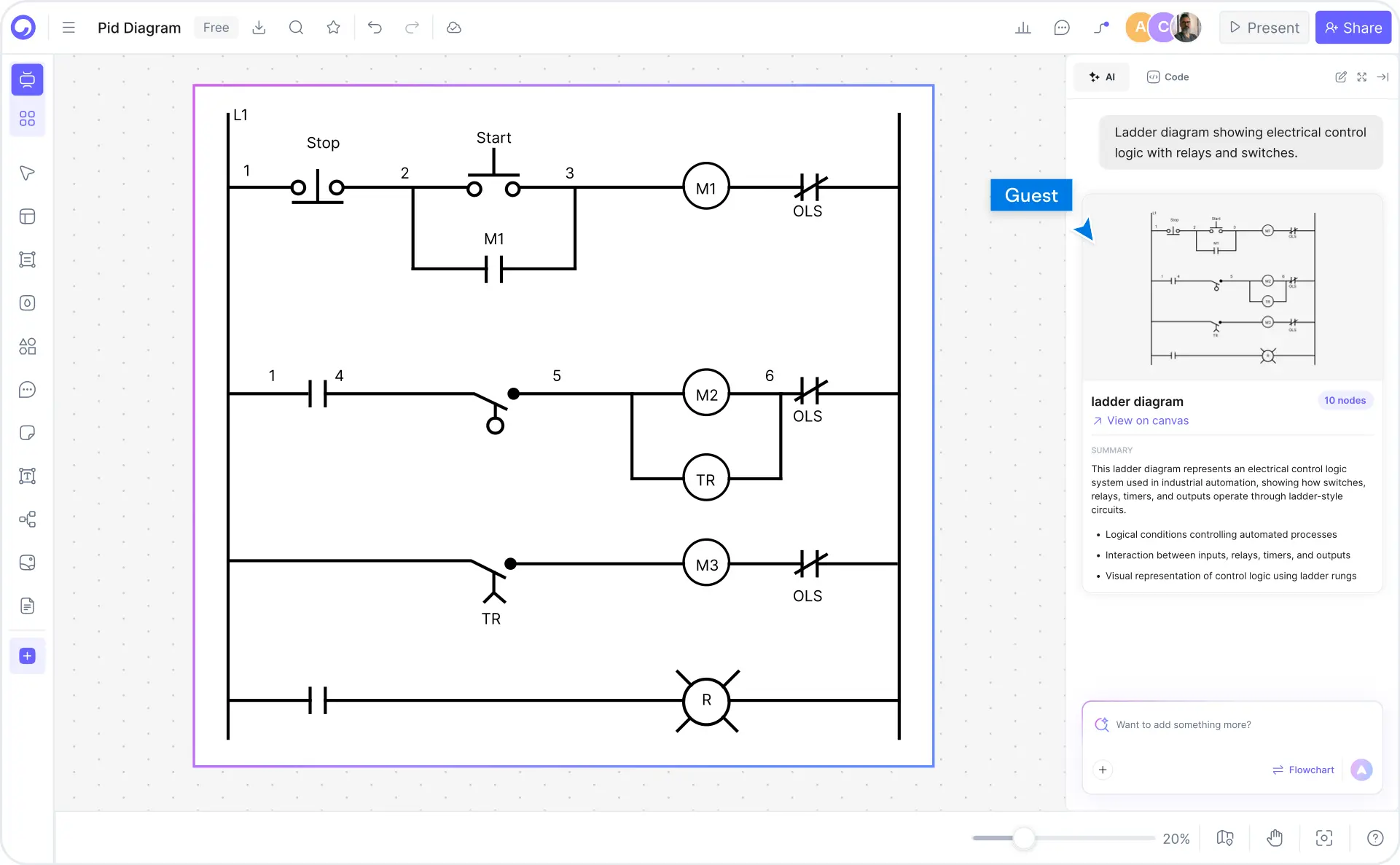
Task: Open the mind map connector tool
Action: pyautogui.click(x=27, y=520)
